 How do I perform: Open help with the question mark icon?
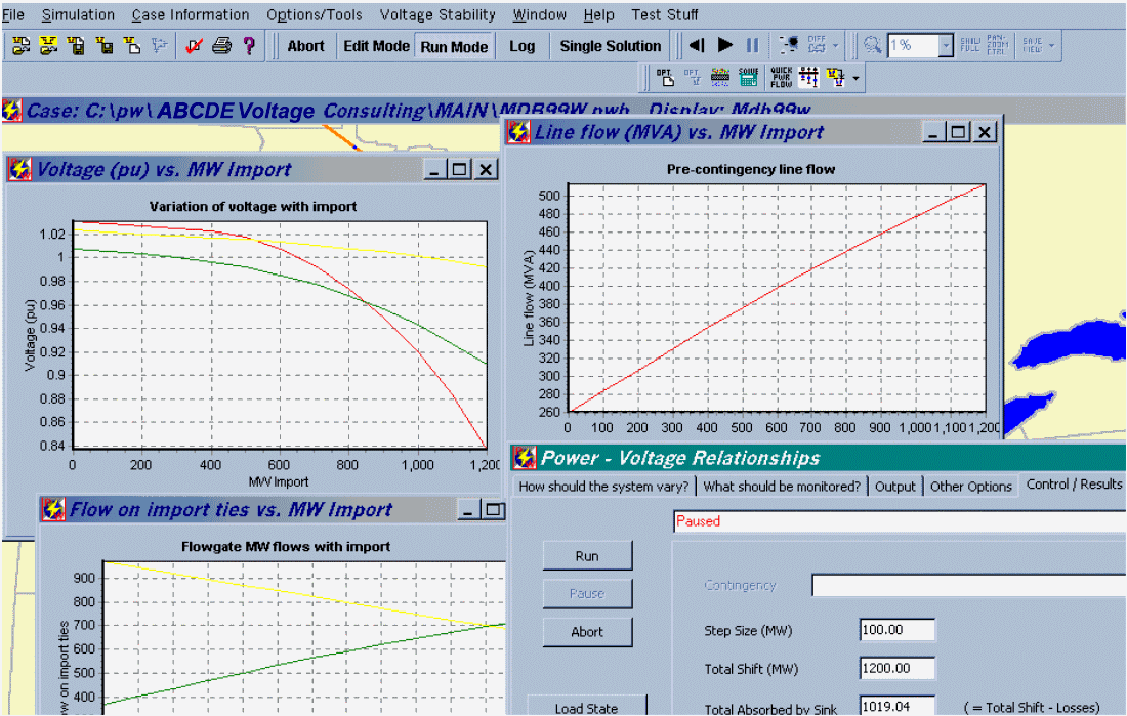(249, 45)
